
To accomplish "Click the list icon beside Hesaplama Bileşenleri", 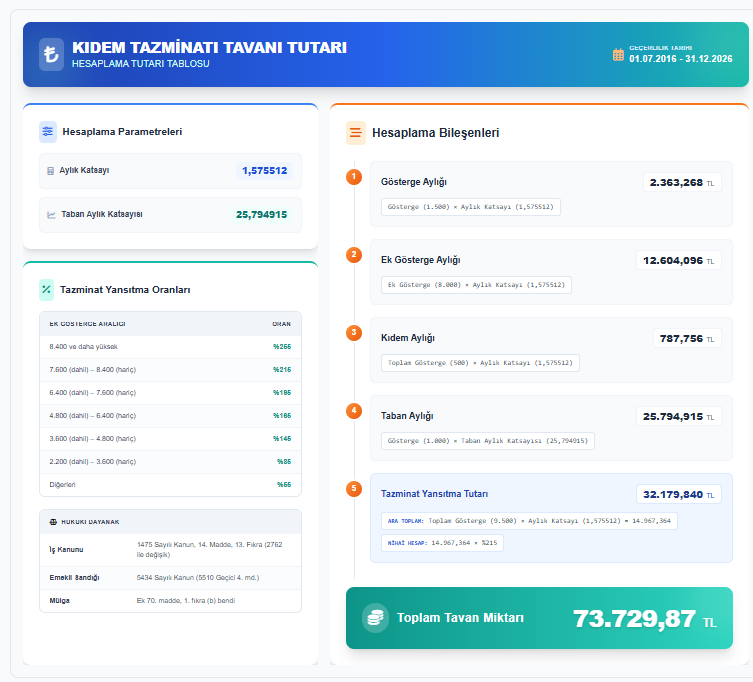I will coord(356,133).
